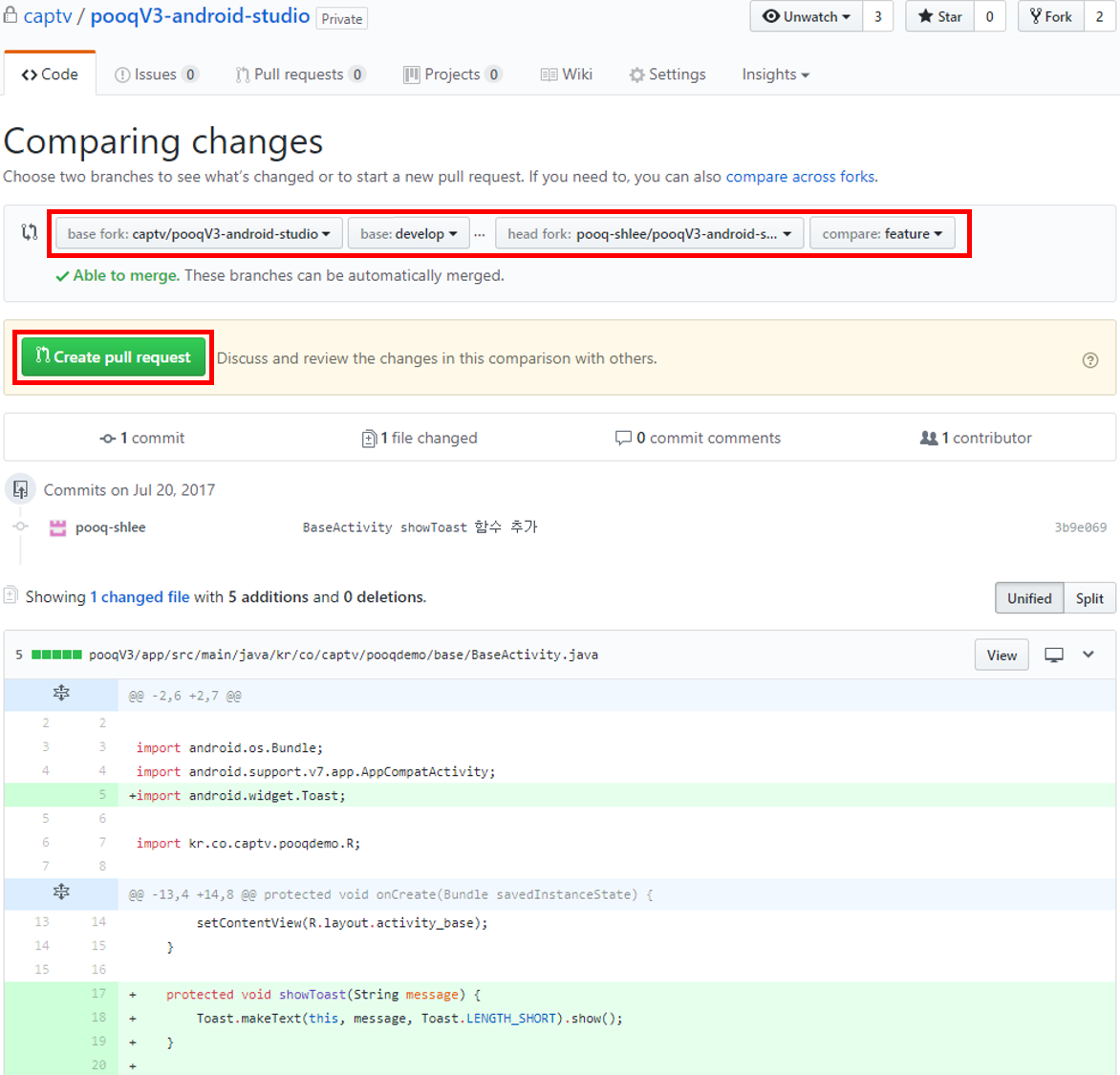The width and height of the screenshot is (1120, 1075).
Task: Click 'Able to merge.' status text
Action: (x=126, y=276)
